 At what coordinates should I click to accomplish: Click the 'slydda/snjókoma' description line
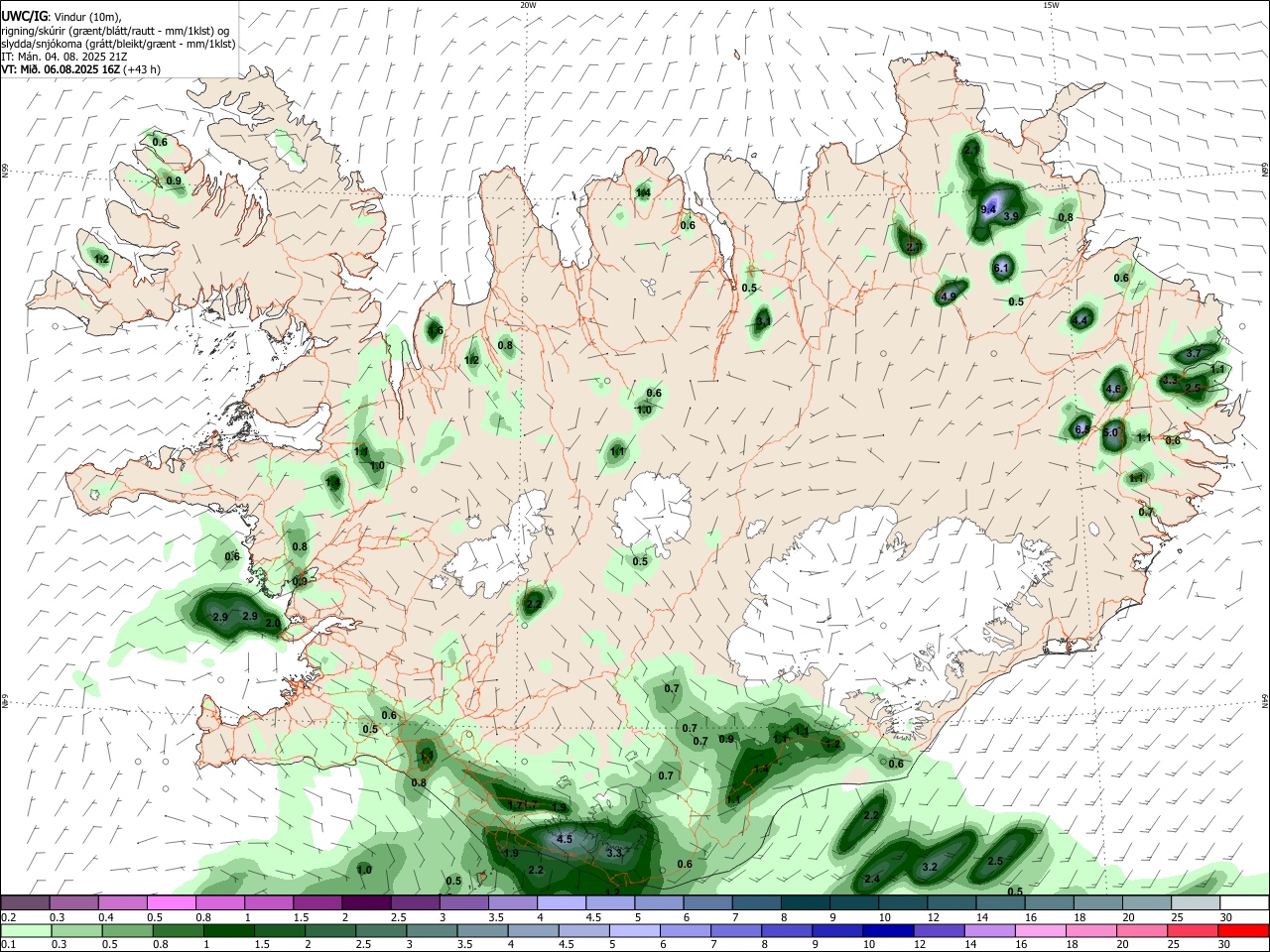coord(118,44)
